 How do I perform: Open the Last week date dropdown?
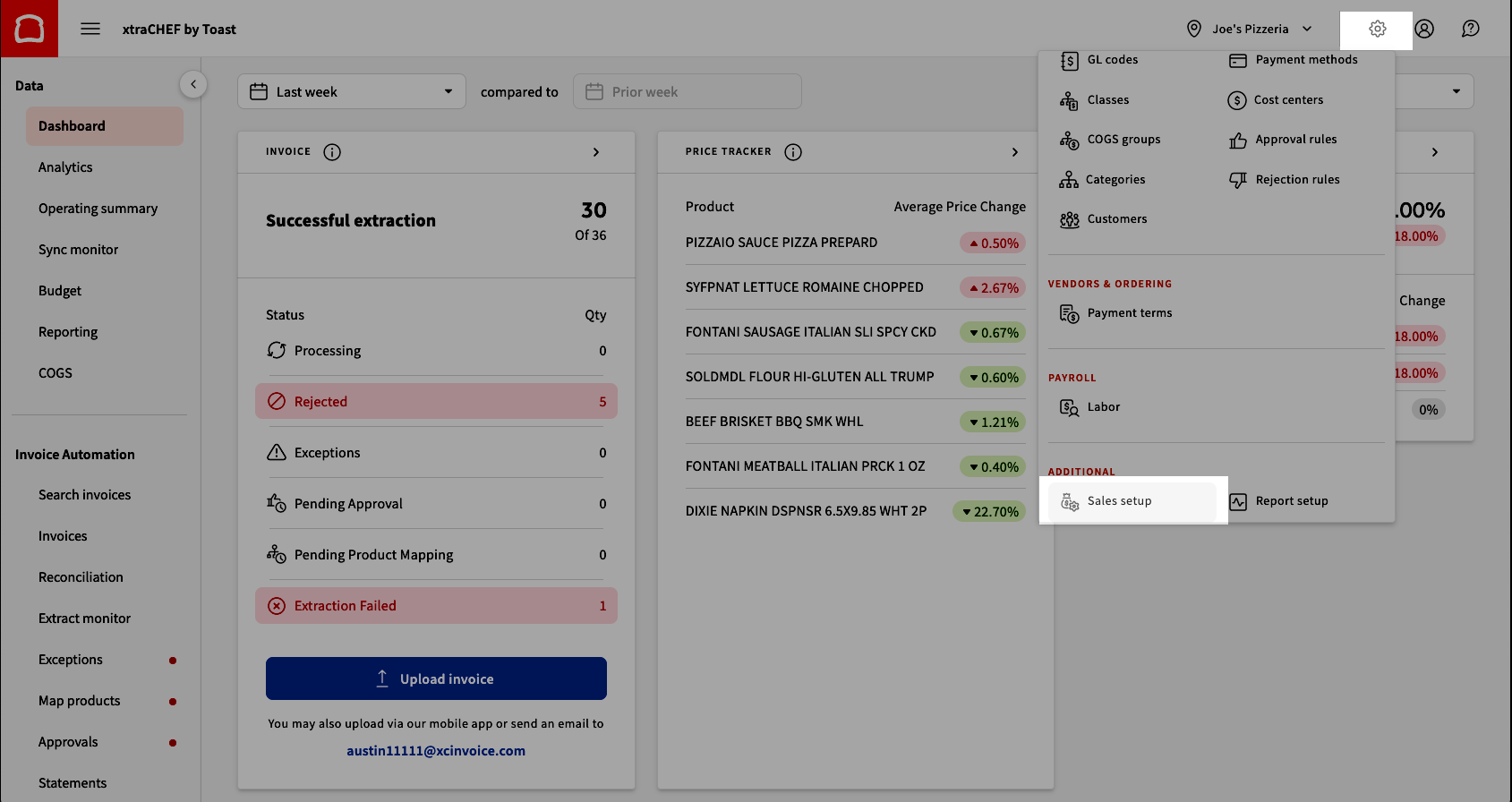[351, 92]
